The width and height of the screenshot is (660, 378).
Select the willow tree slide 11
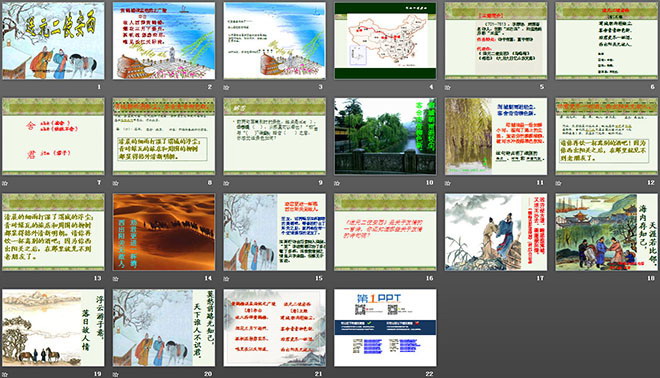[x=496, y=136]
